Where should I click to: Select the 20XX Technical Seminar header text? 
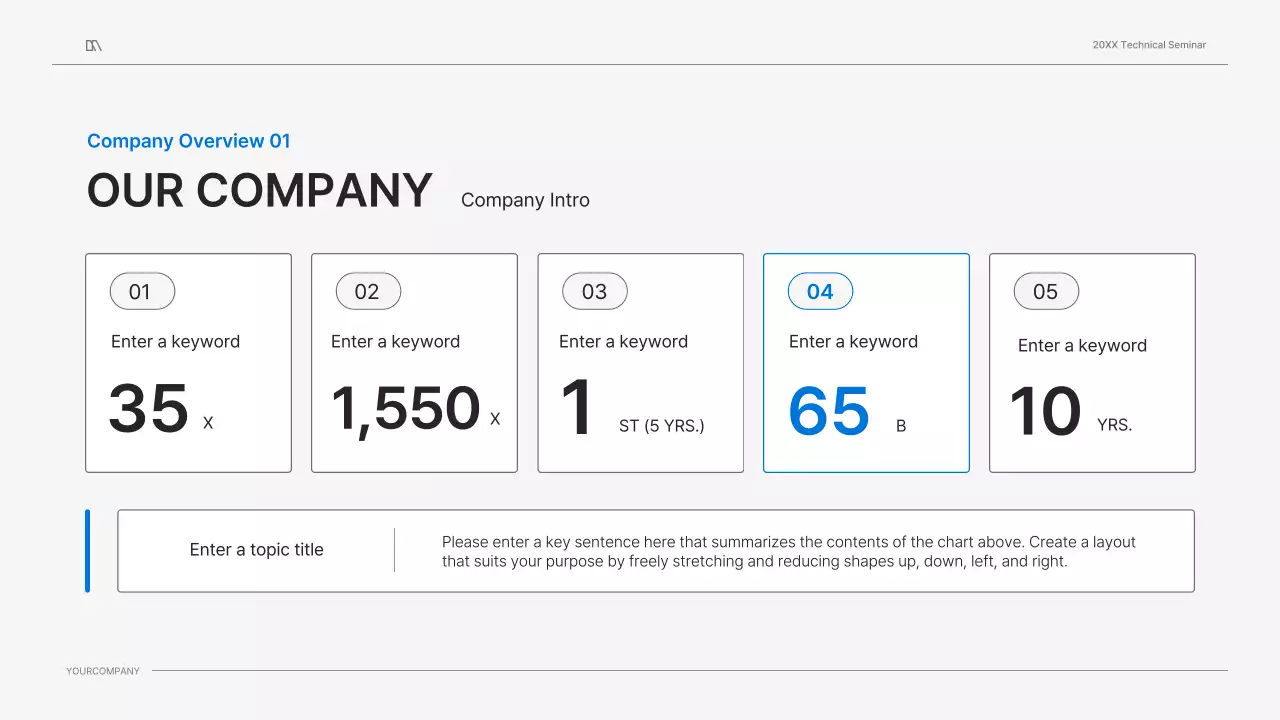(1149, 45)
